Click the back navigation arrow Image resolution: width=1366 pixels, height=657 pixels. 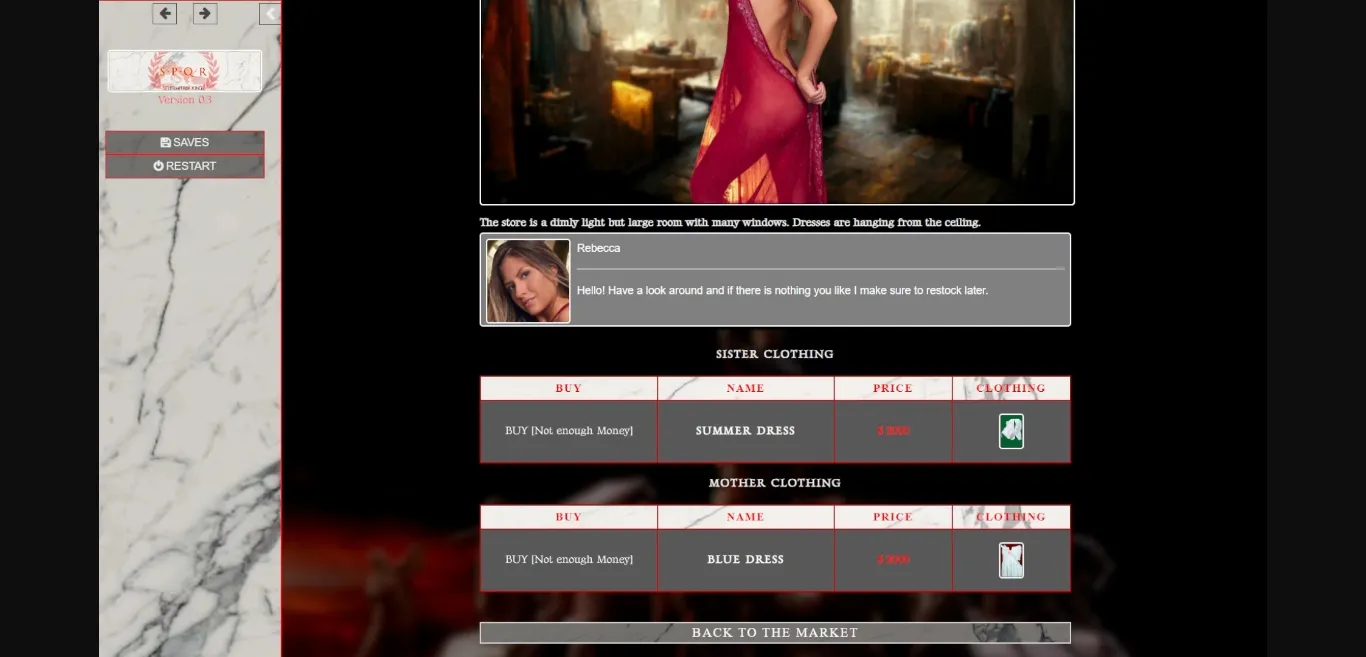164,13
